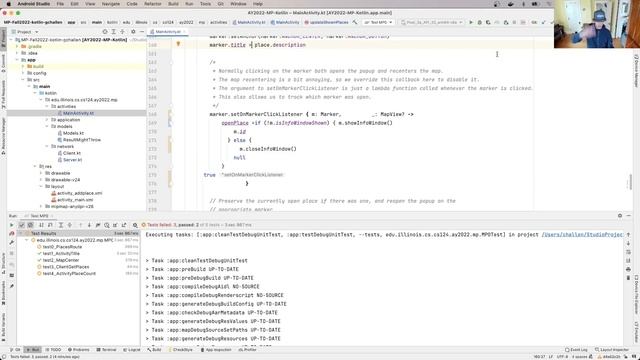This screenshot has width=640, height=360.
Task: Open the Build menu
Action: point(173,4)
